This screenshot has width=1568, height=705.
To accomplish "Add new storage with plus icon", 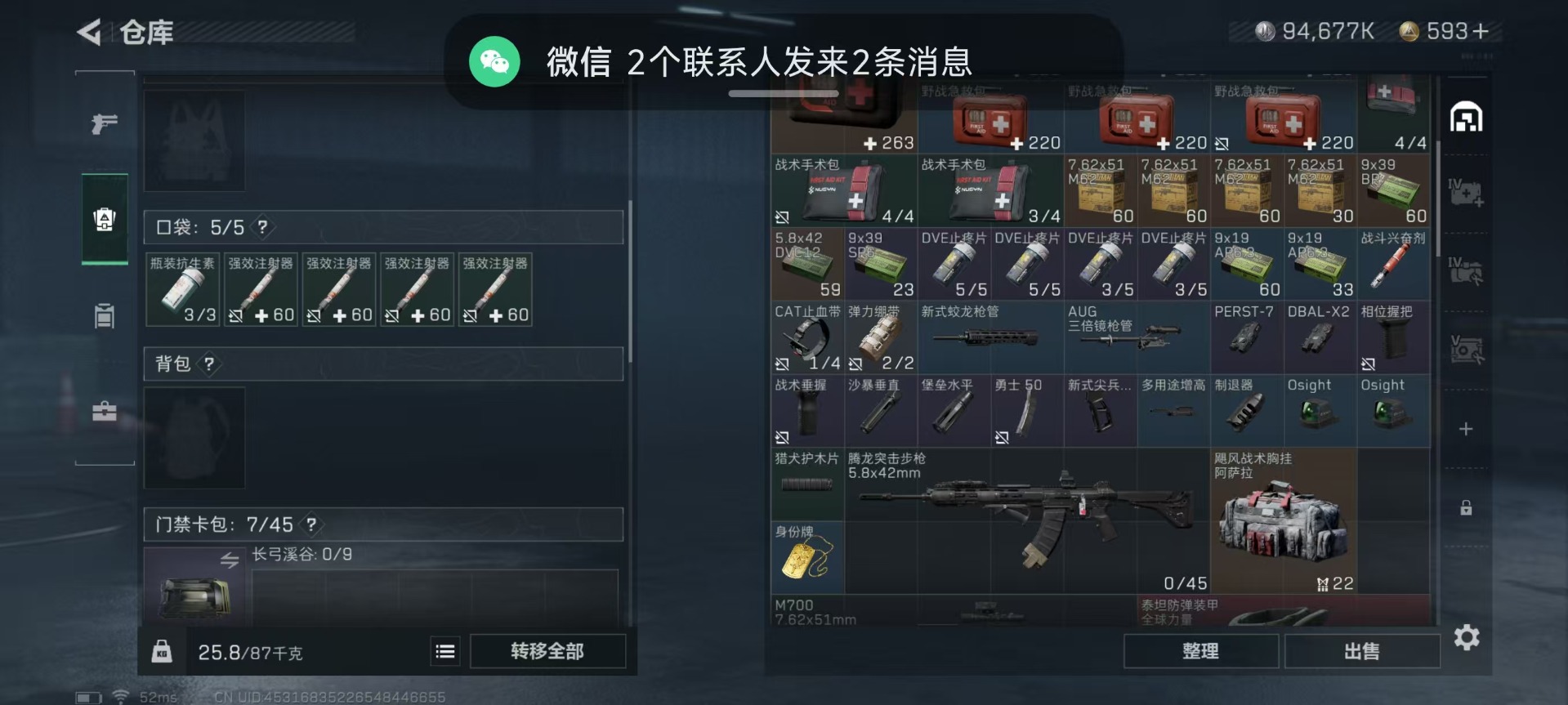I will click(x=1466, y=429).
